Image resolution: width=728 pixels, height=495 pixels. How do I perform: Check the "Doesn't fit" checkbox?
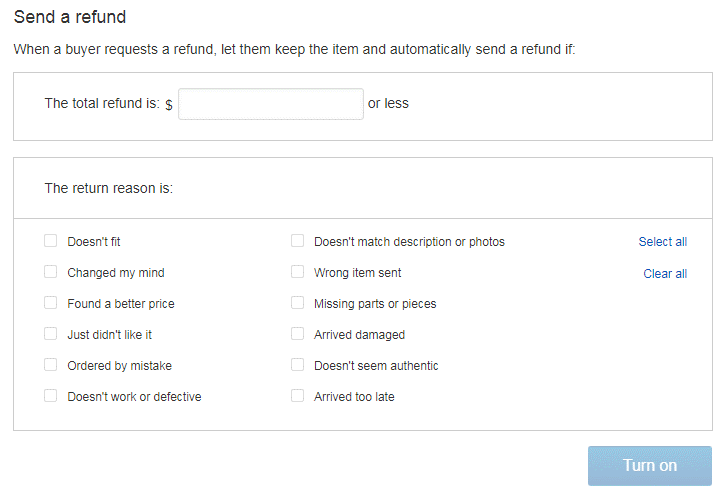point(51,241)
